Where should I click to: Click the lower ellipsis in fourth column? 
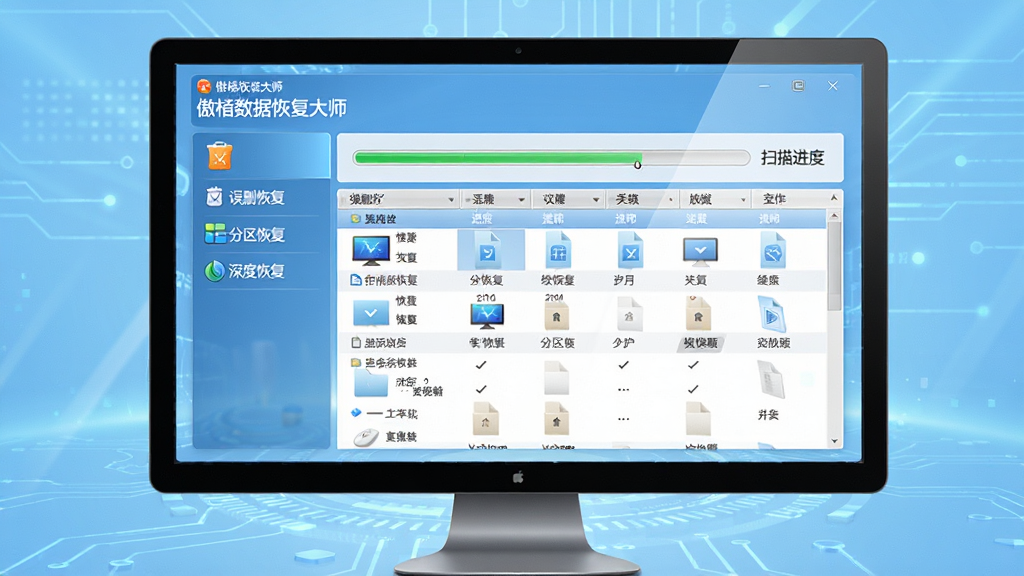(624, 419)
